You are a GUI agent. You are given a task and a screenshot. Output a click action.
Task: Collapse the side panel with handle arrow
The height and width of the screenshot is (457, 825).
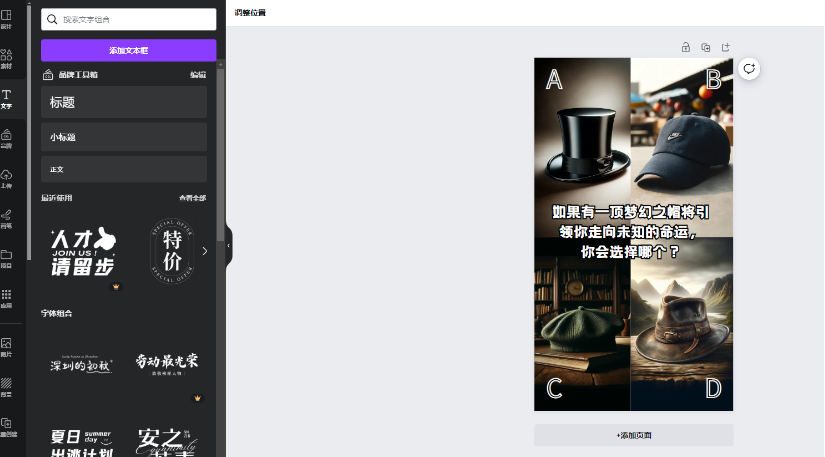point(228,246)
